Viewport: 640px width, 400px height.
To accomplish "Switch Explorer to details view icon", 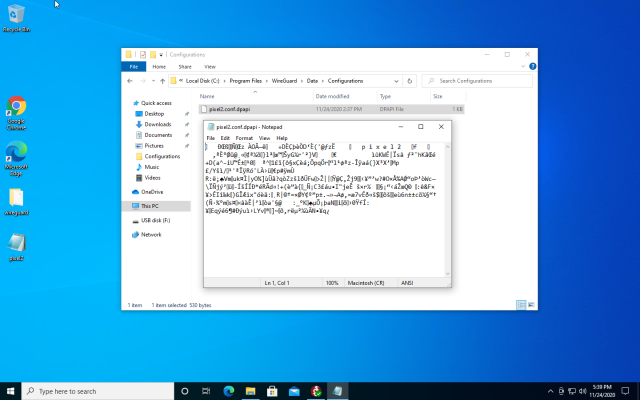I will 521,304.
